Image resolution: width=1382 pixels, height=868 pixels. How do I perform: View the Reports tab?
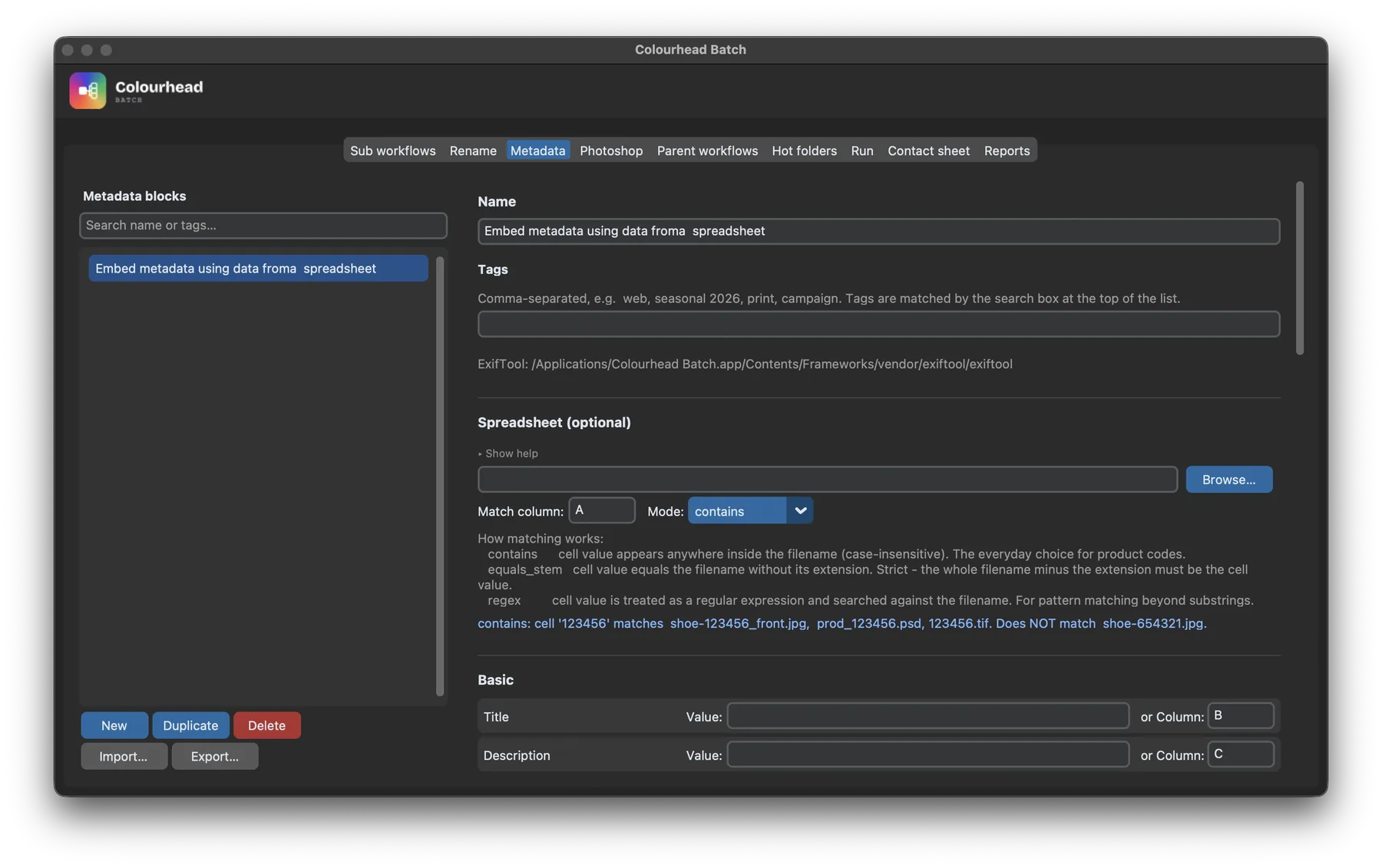pos(1007,150)
